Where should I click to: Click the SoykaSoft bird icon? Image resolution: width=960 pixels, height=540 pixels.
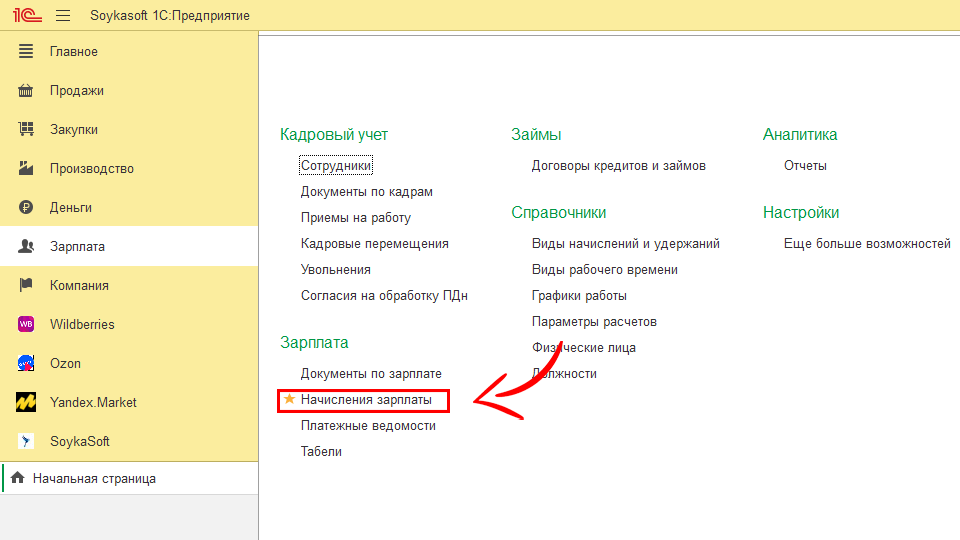27,441
